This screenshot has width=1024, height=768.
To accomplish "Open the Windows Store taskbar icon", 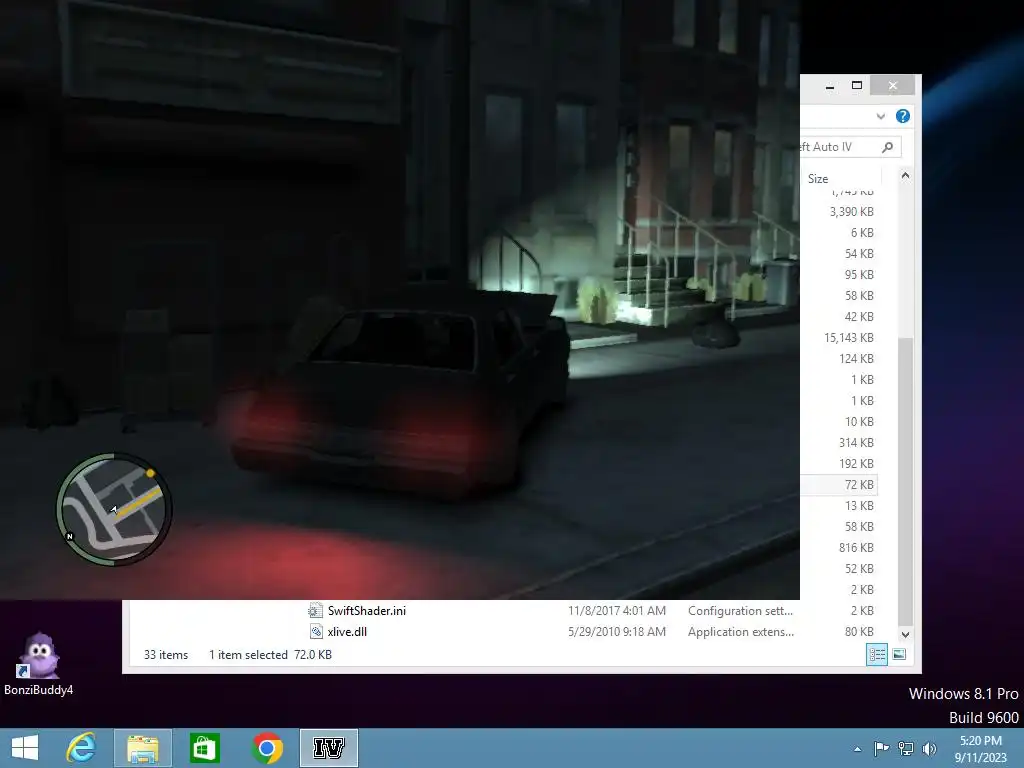I will click(204, 748).
